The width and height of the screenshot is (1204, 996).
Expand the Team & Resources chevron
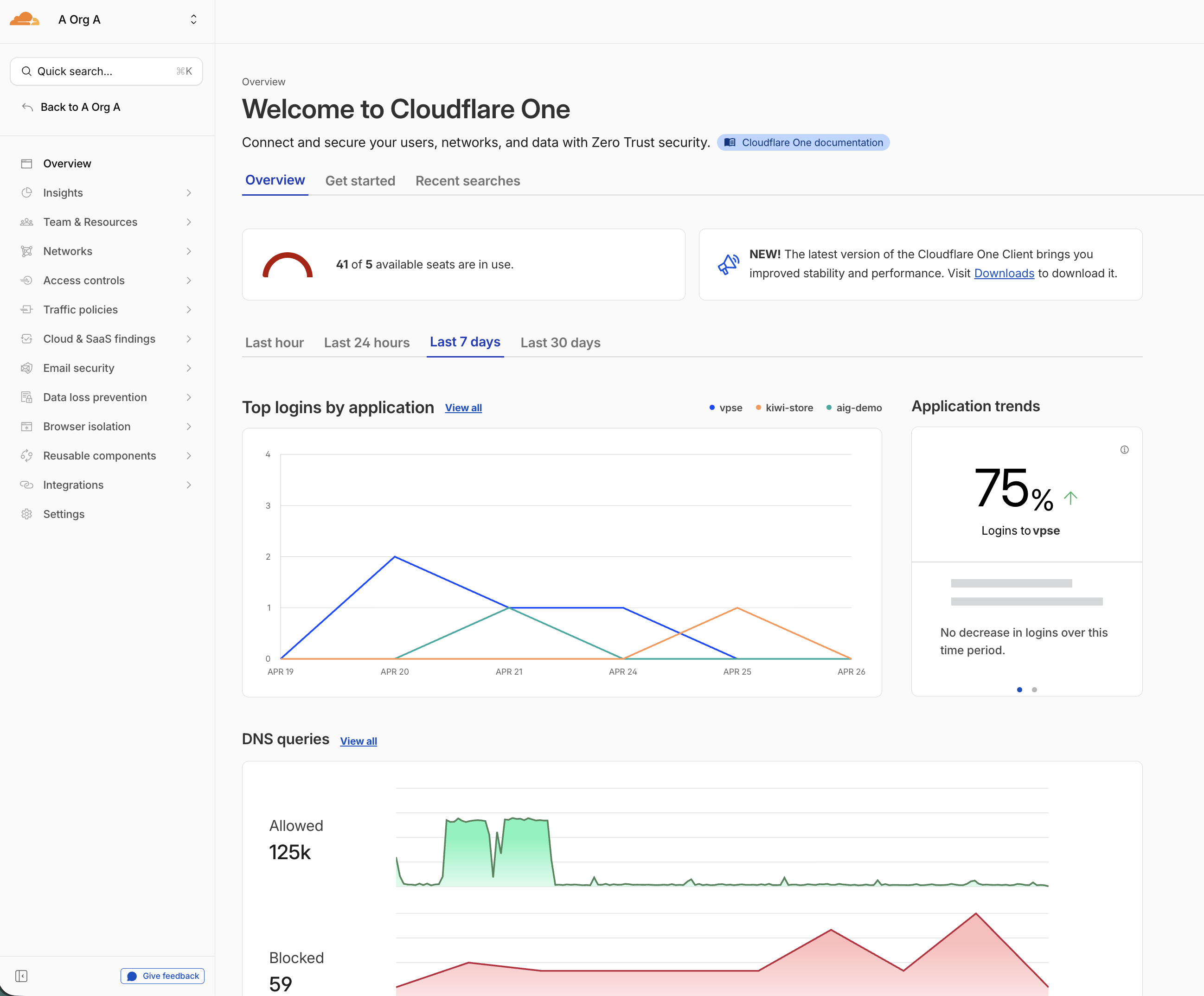click(189, 223)
